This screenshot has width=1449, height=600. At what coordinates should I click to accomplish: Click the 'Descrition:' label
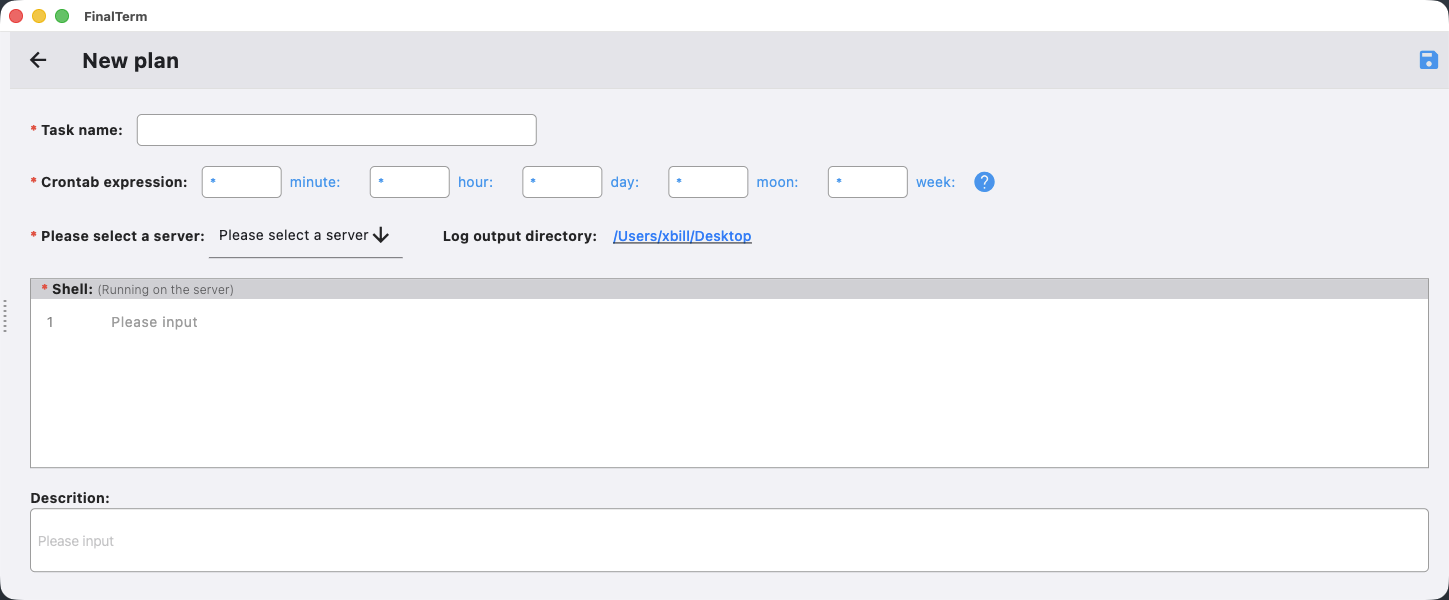point(70,497)
